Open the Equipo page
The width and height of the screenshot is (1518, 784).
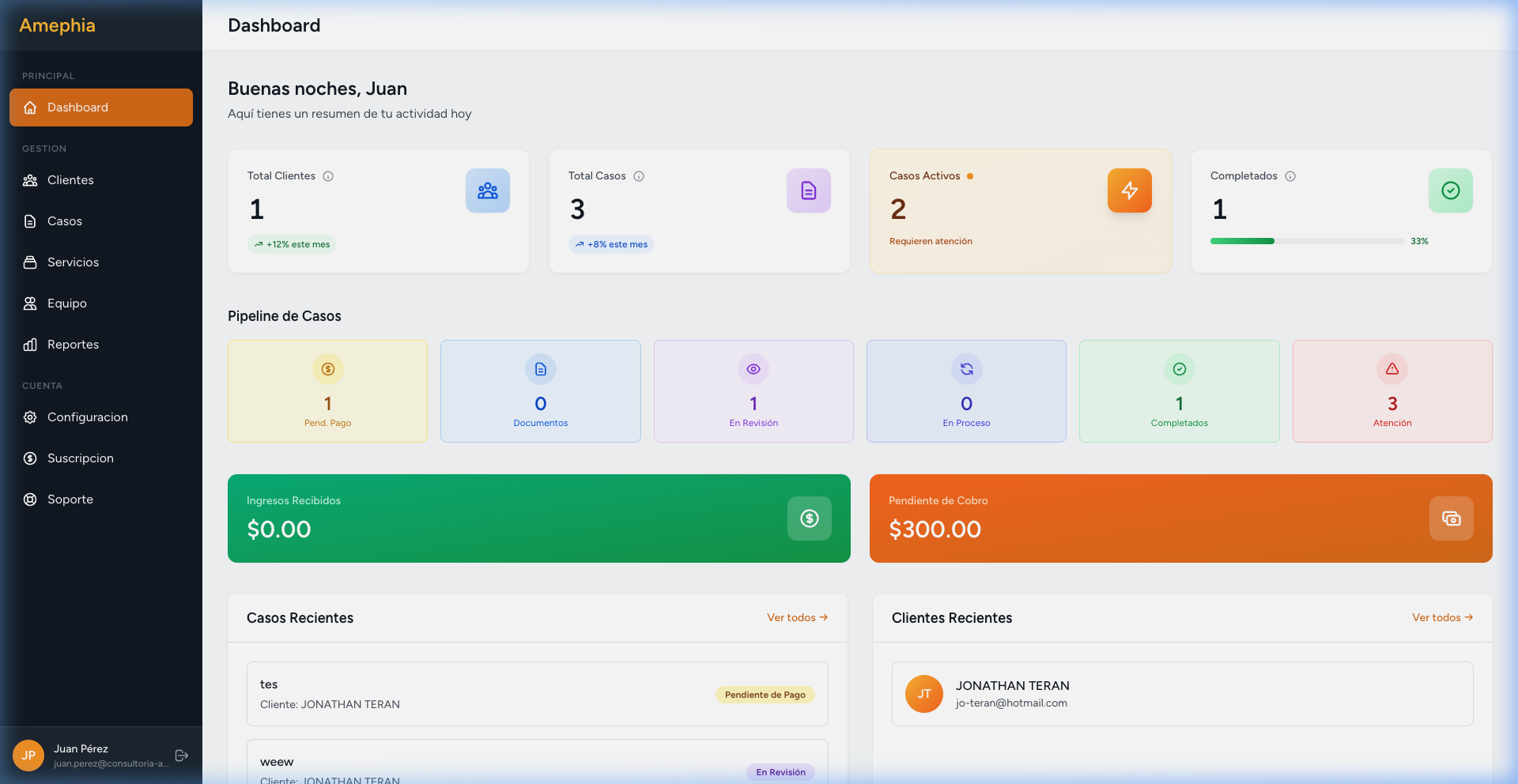[x=101, y=303]
